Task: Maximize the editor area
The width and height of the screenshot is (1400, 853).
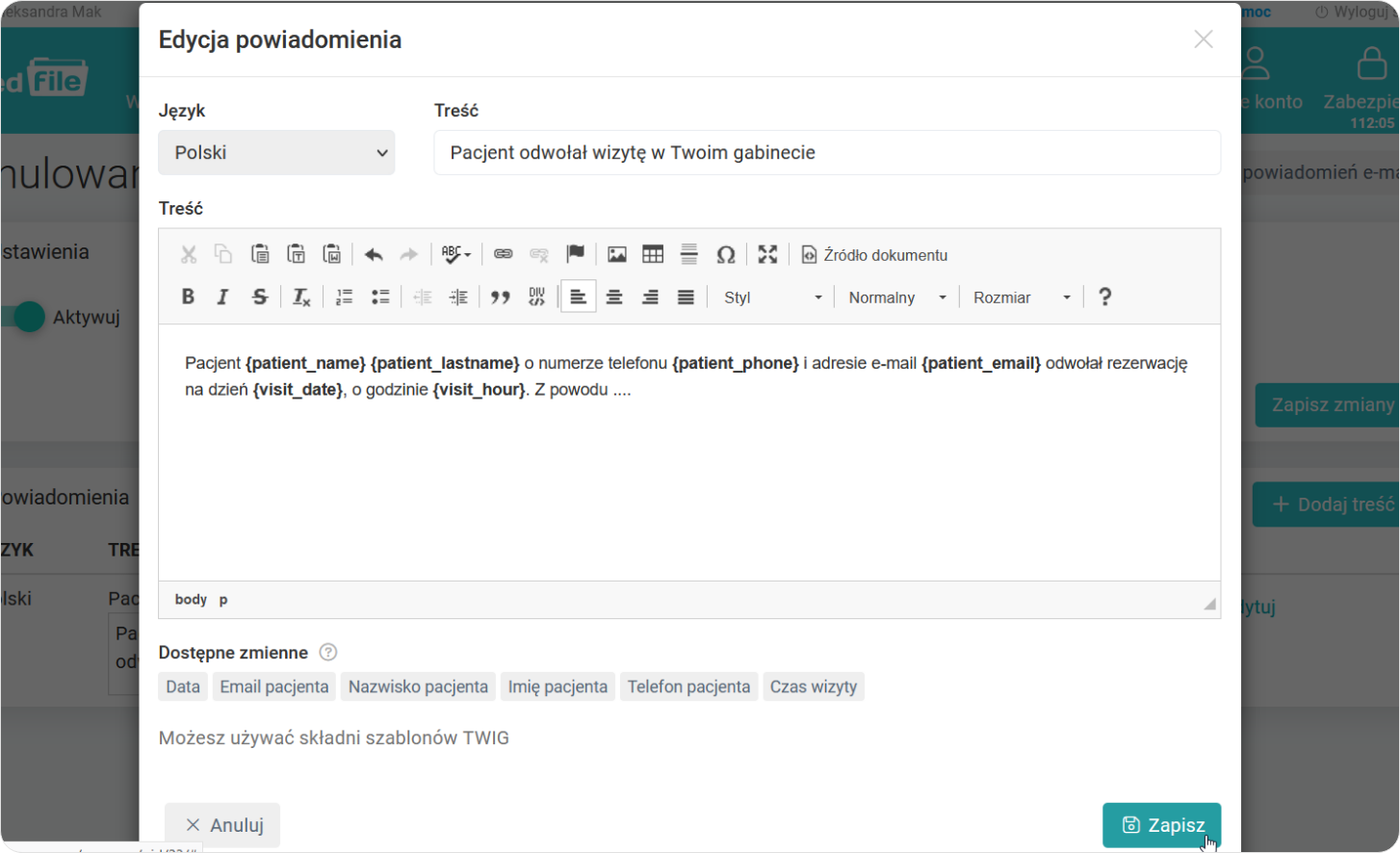Action: tap(767, 254)
